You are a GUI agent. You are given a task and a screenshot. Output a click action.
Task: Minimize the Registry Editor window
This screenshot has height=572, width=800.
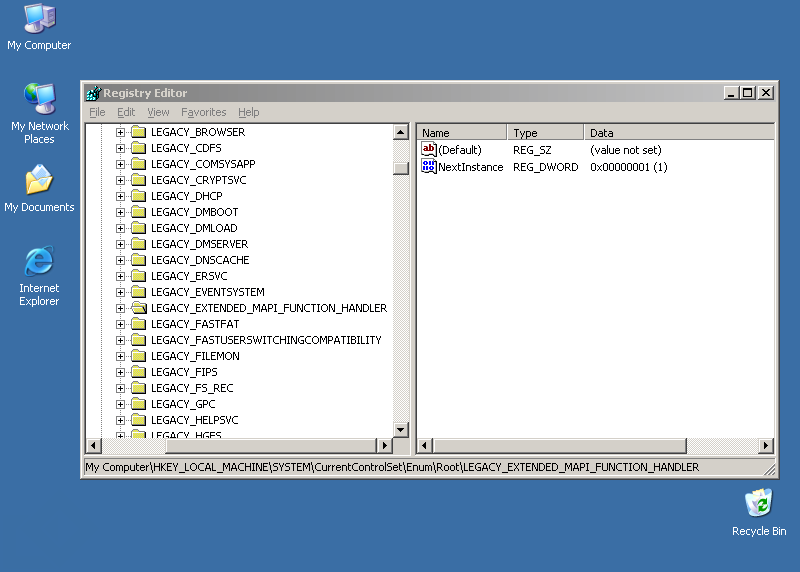[x=731, y=93]
